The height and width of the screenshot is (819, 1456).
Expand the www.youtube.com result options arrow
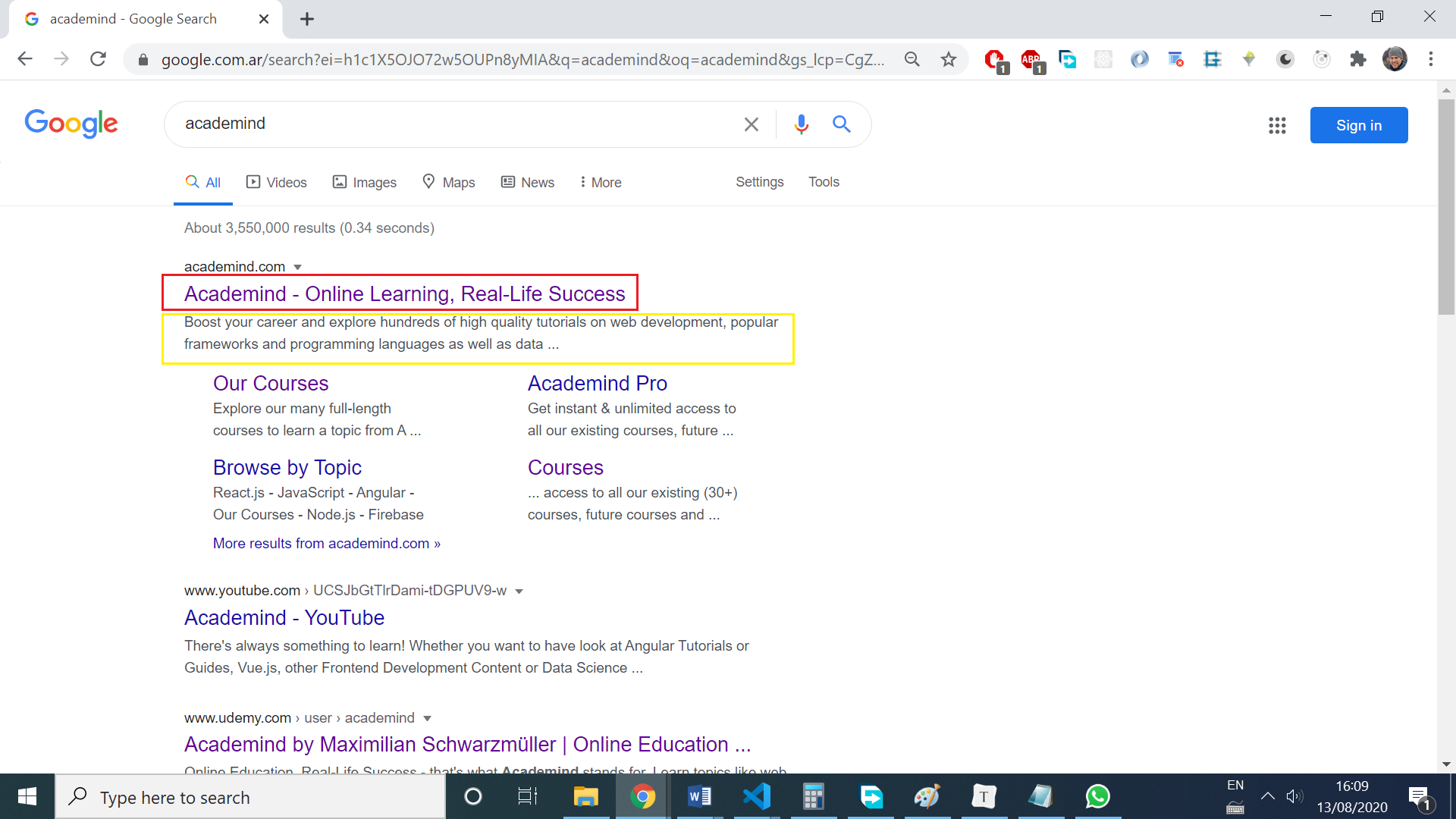coord(519,591)
